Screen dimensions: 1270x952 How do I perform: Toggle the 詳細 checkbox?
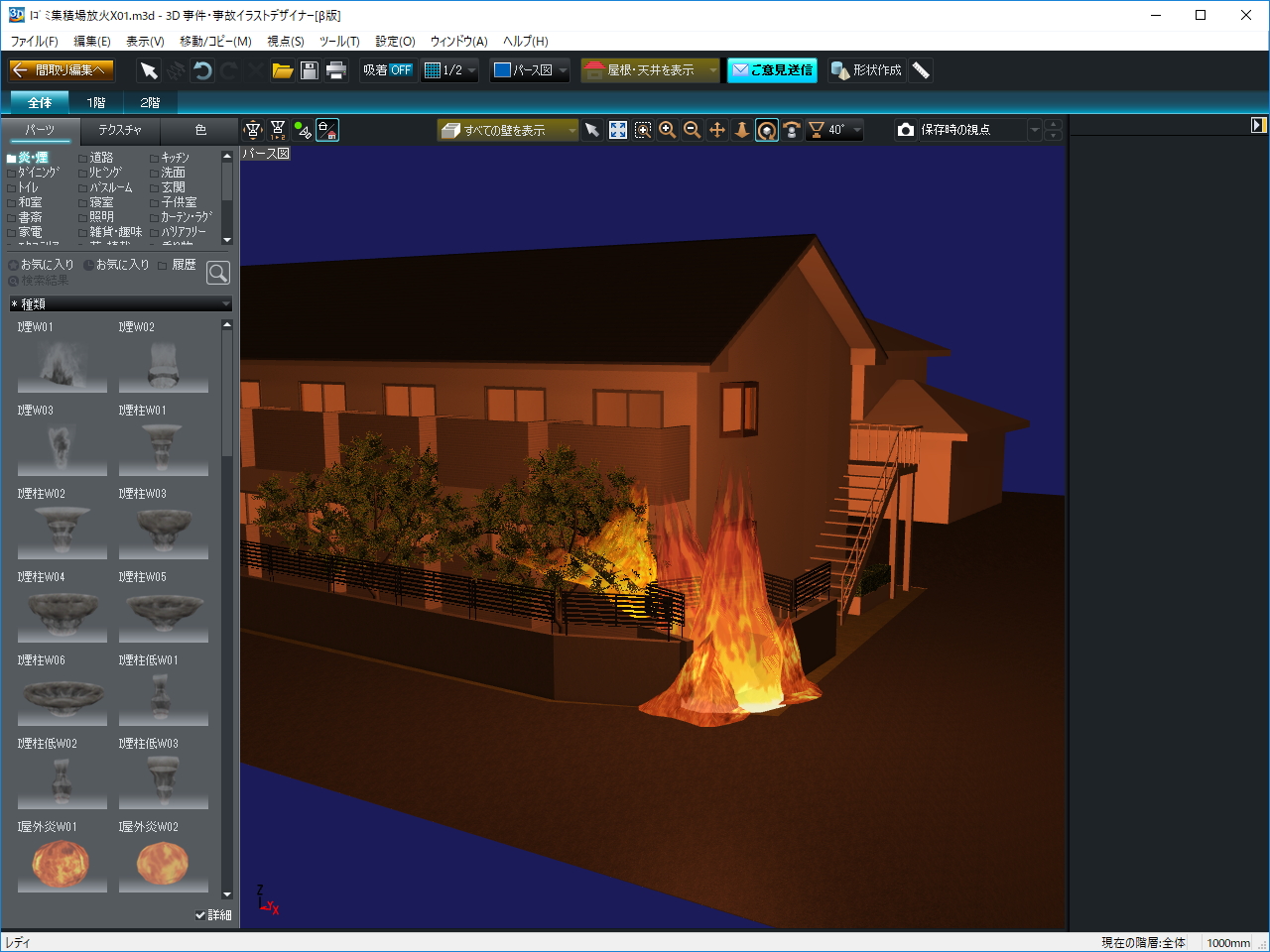[213, 914]
